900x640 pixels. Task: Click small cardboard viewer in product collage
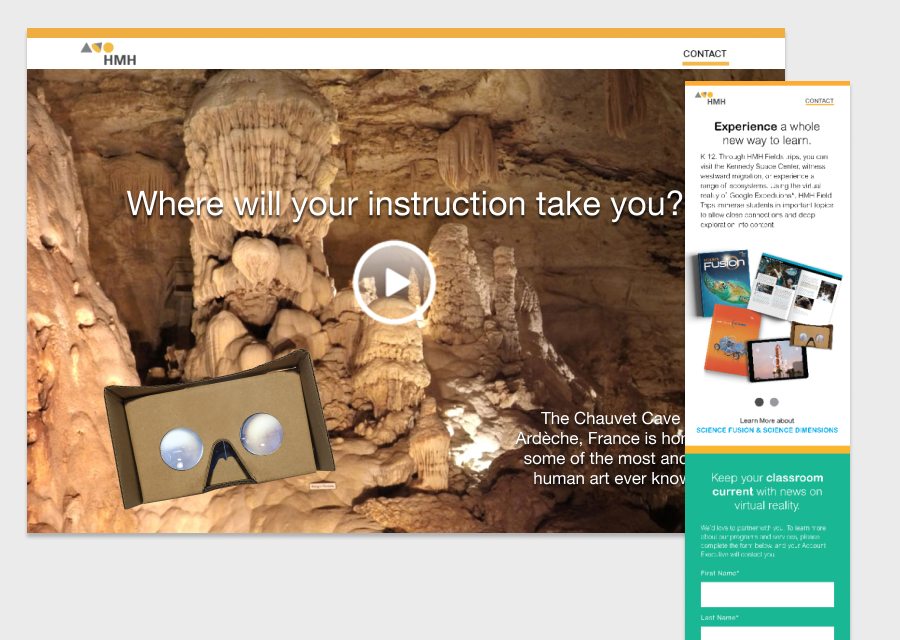tap(811, 335)
